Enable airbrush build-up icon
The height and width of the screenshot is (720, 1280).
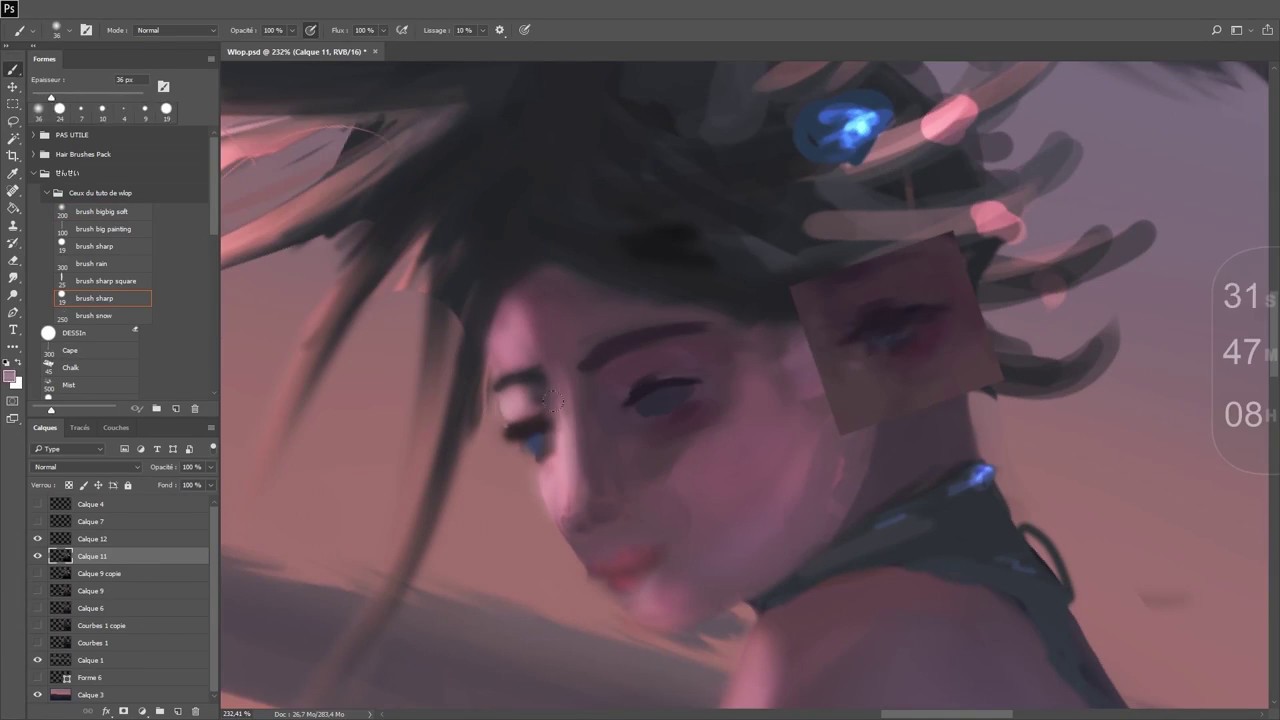(x=402, y=30)
